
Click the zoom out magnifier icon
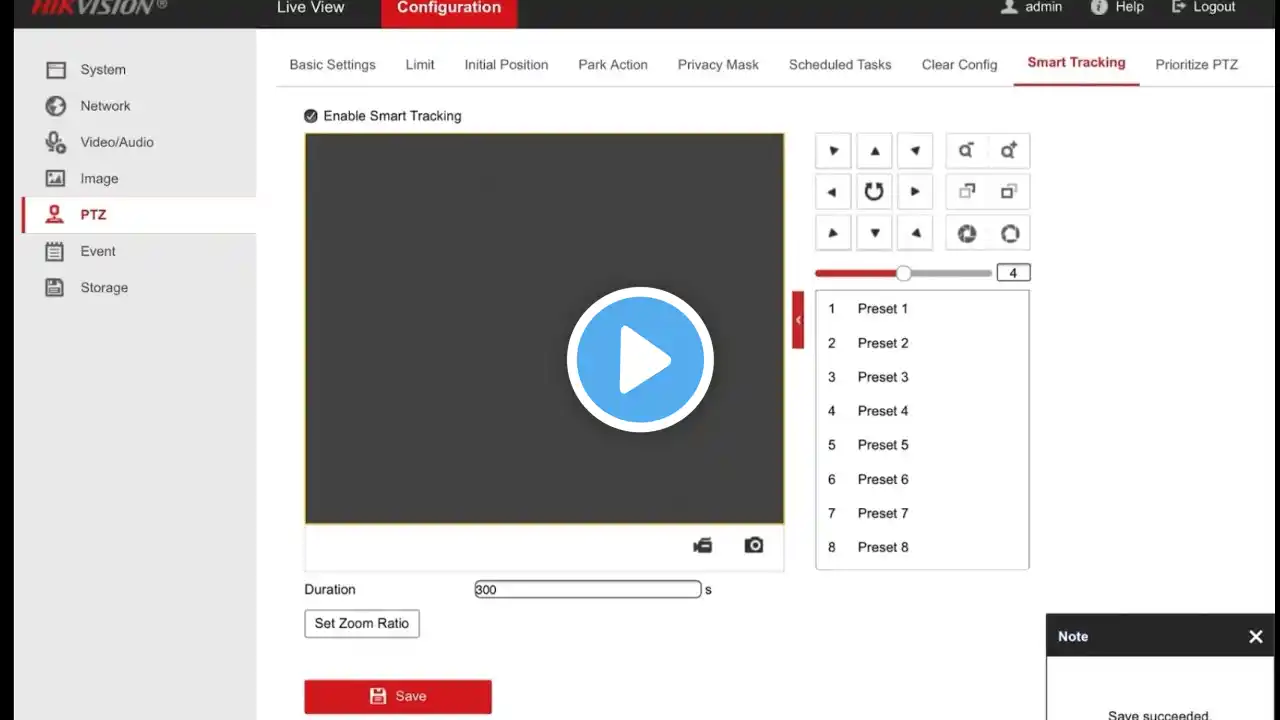click(966, 151)
